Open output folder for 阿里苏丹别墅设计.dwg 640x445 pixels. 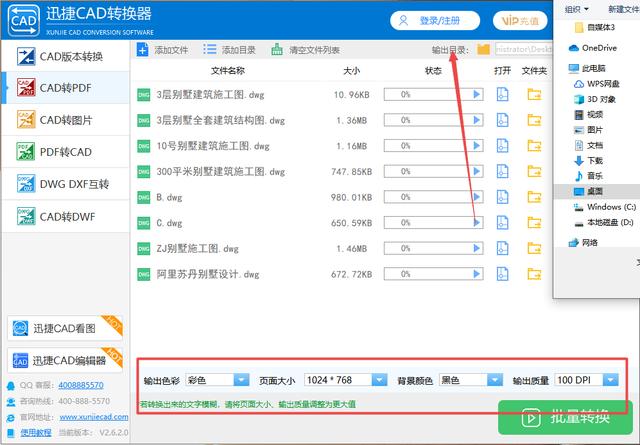(x=534, y=274)
